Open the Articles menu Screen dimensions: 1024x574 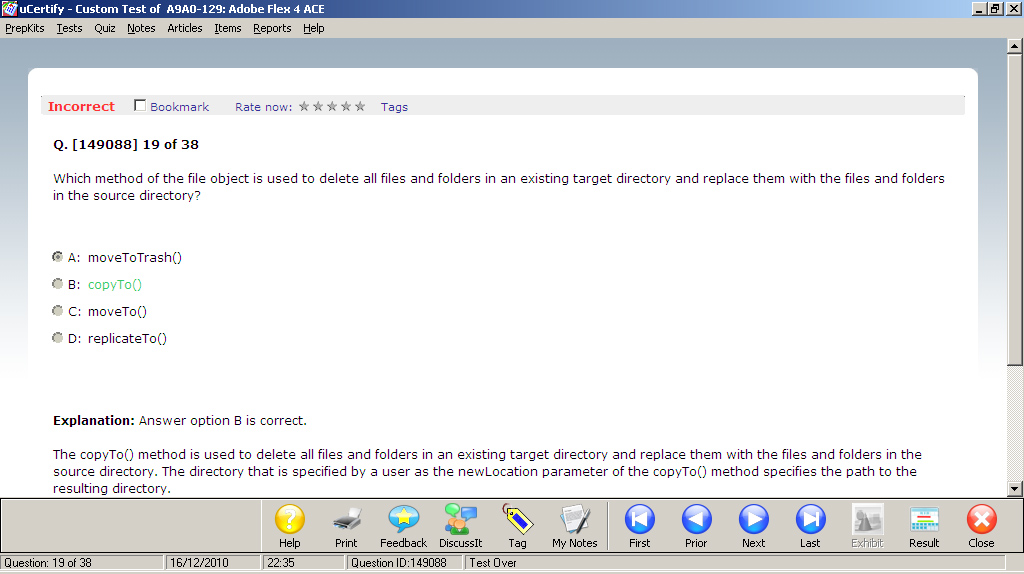pos(185,28)
